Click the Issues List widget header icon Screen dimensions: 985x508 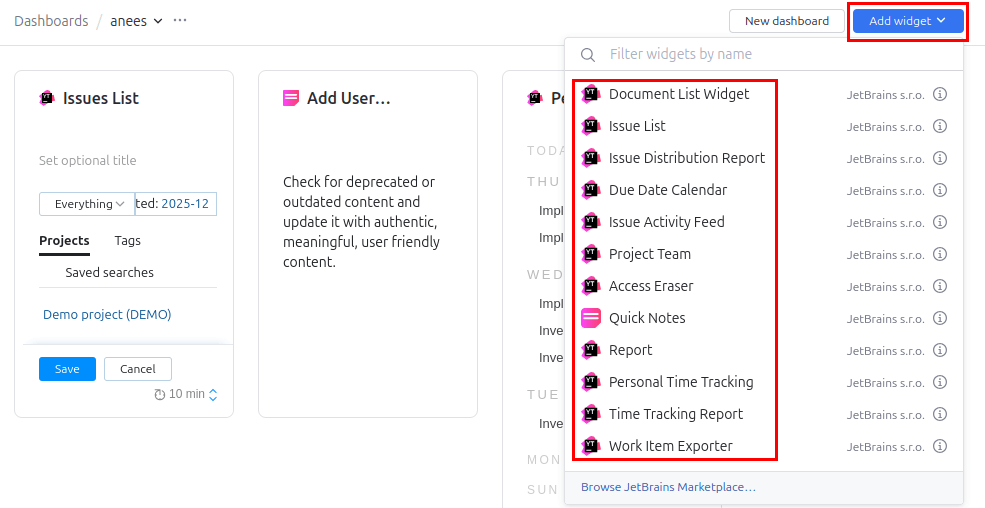(x=47, y=98)
